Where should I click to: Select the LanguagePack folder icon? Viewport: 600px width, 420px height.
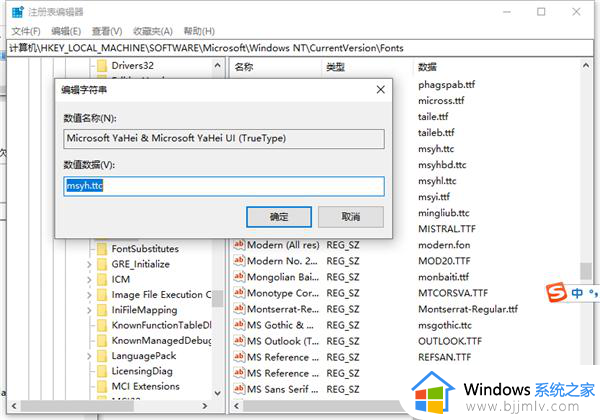[102, 356]
